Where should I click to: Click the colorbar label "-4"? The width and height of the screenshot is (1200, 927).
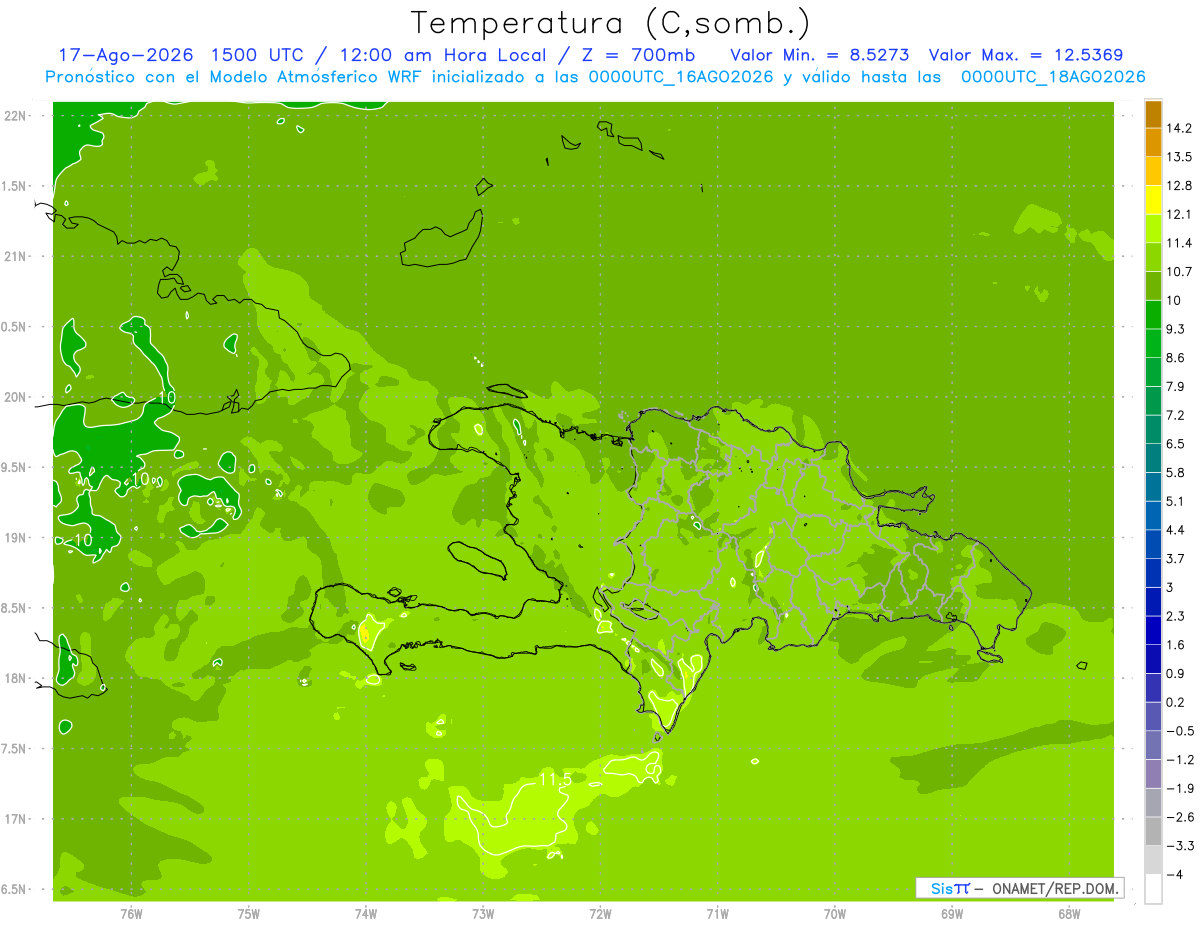(1173, 875)
